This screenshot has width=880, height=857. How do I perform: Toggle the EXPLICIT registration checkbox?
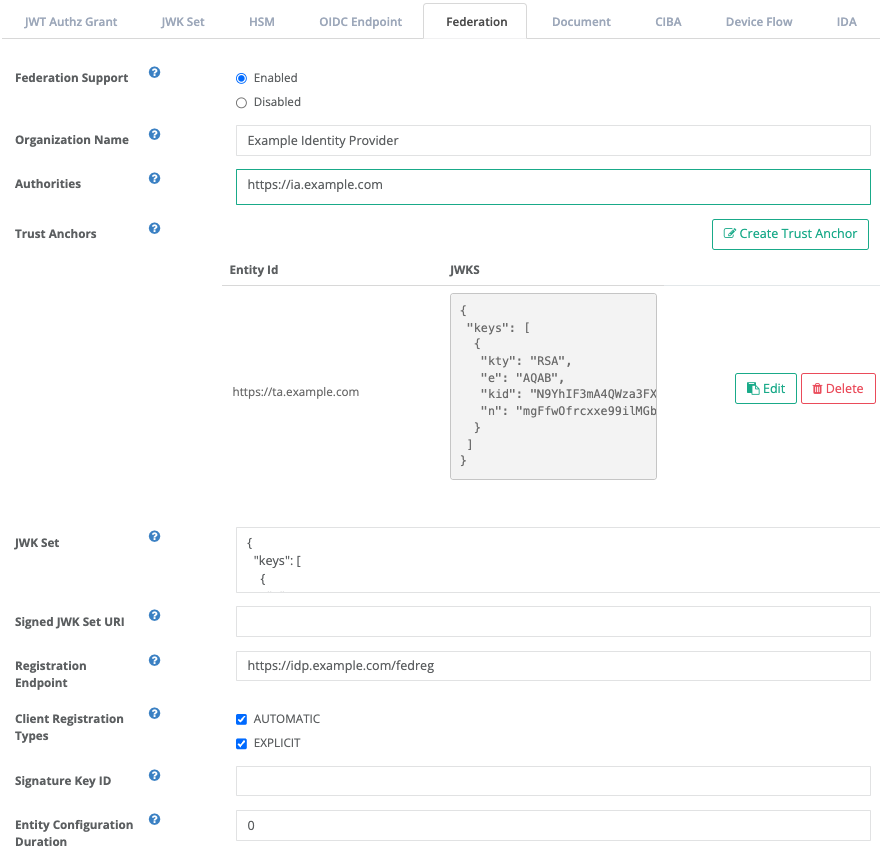pyautogui.click(x=241, y=744)
